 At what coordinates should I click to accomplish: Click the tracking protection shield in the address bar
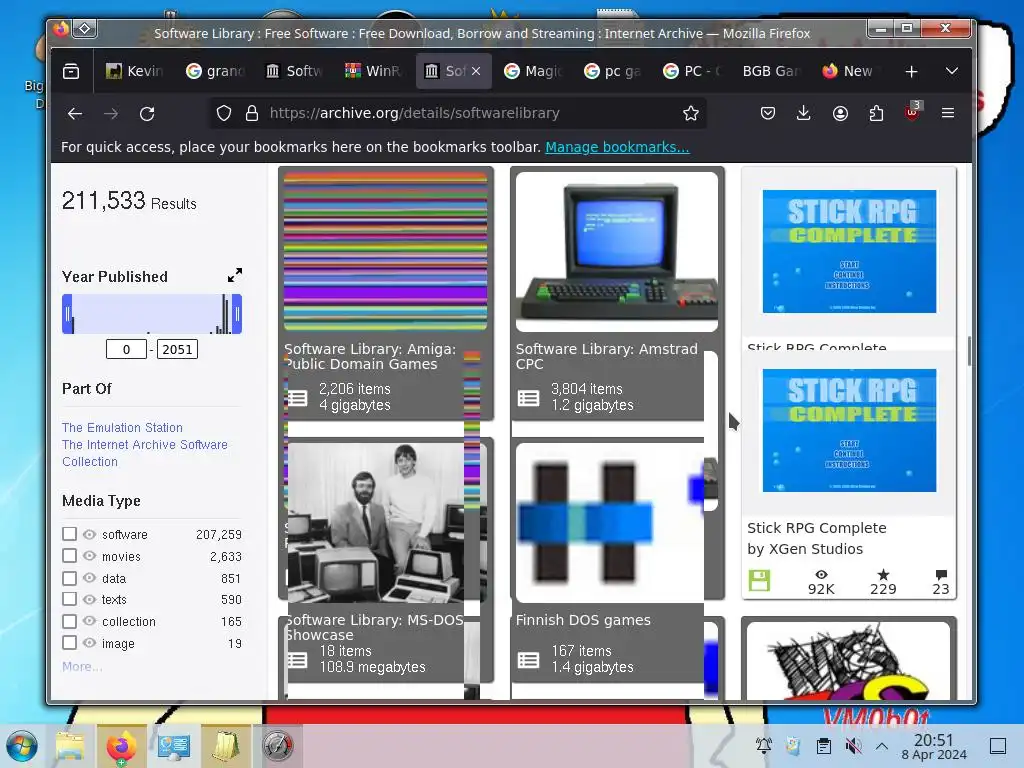pyautogui.click(x=224, y=114)
